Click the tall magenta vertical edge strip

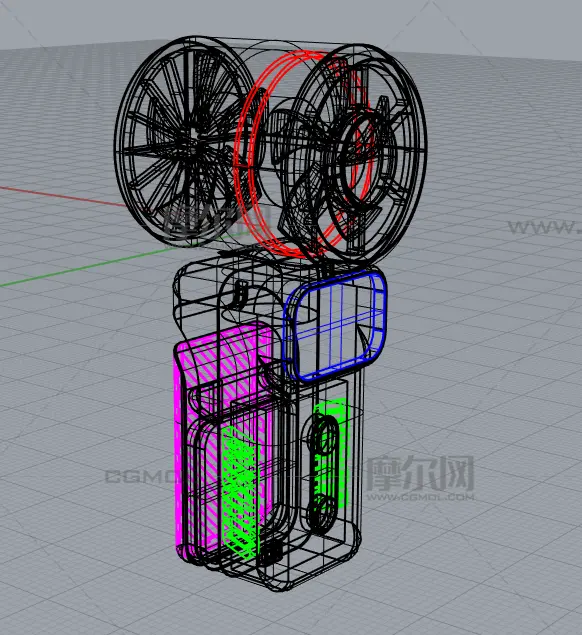click(178, 450)
